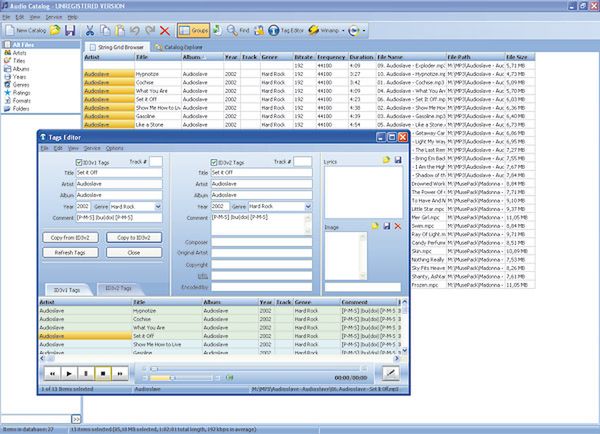This screenshot has height=434, width=600.
Task: Open the Service menu in Tags Editor
Action: [x=91, y=148]
